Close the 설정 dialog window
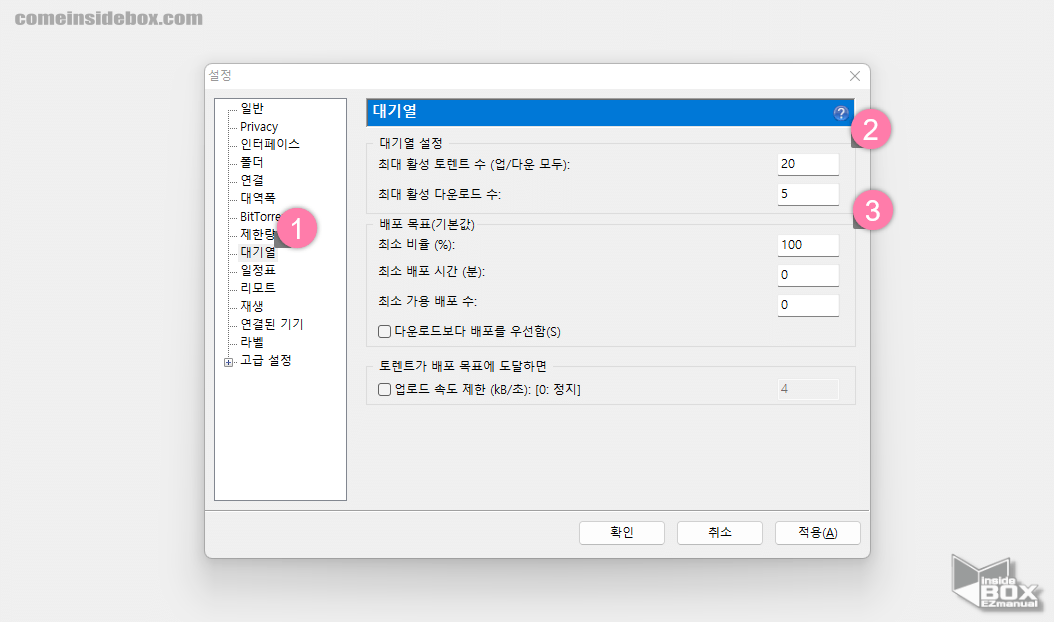The height and width of the screenshot is (622, 1054). (854, 76)
